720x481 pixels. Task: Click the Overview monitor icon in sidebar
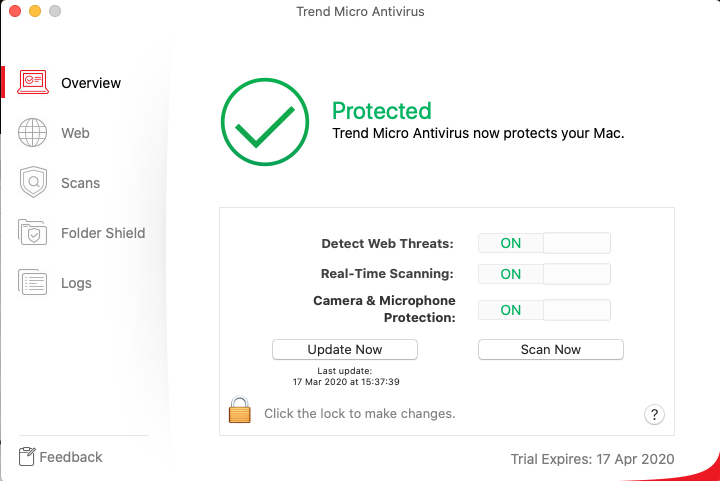(x=34, y=83)
